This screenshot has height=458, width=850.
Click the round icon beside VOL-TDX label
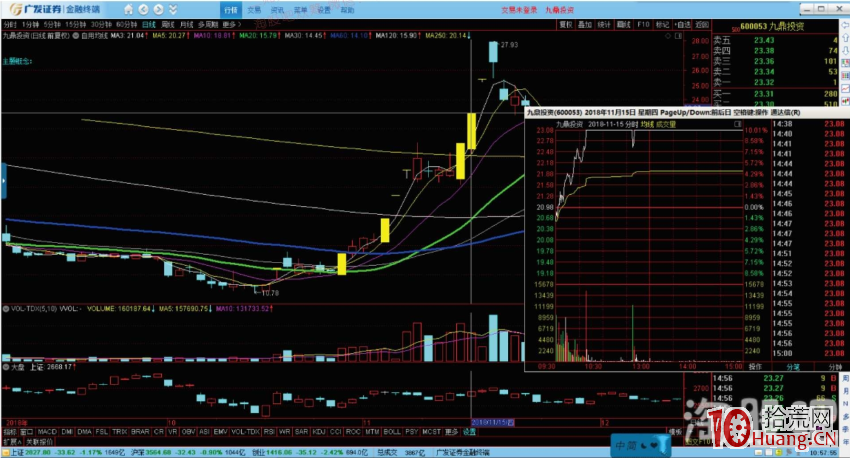point(5,308)
